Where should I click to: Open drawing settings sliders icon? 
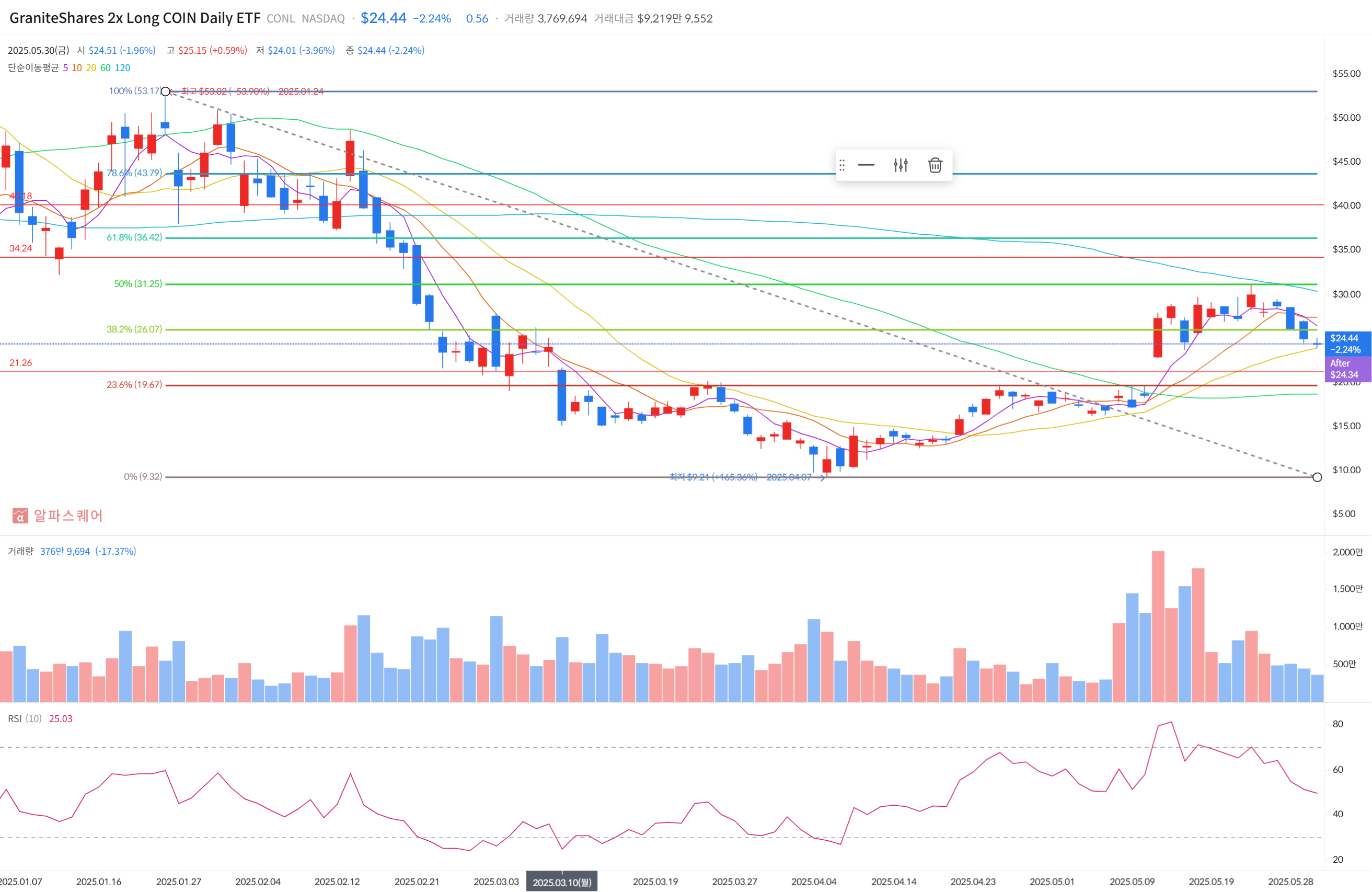click(901, 165)
